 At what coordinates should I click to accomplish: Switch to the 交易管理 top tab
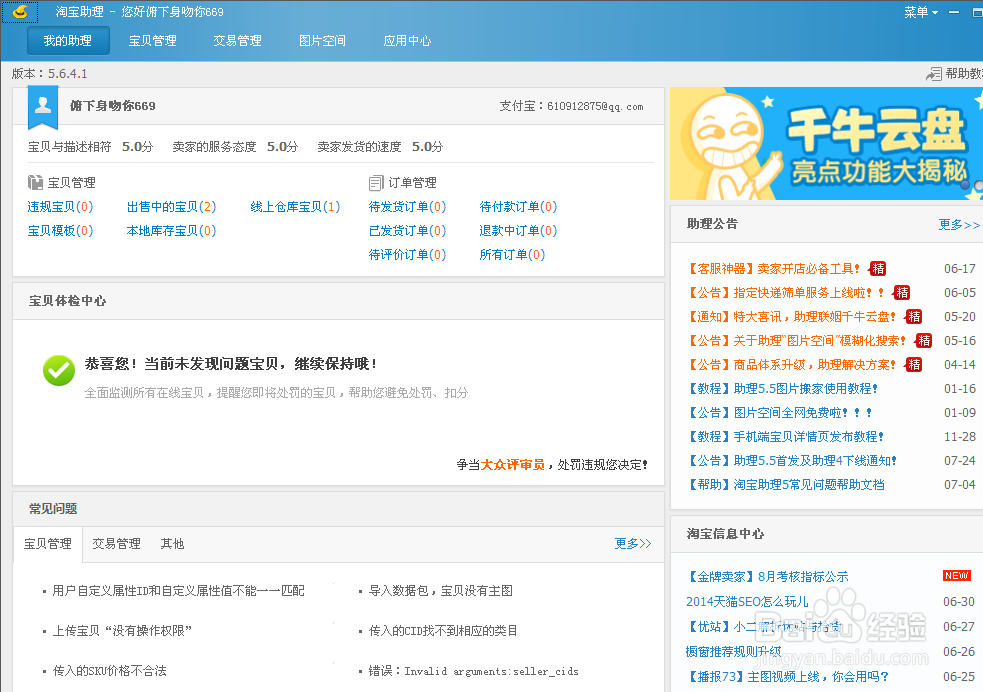(x=238, y=40)
